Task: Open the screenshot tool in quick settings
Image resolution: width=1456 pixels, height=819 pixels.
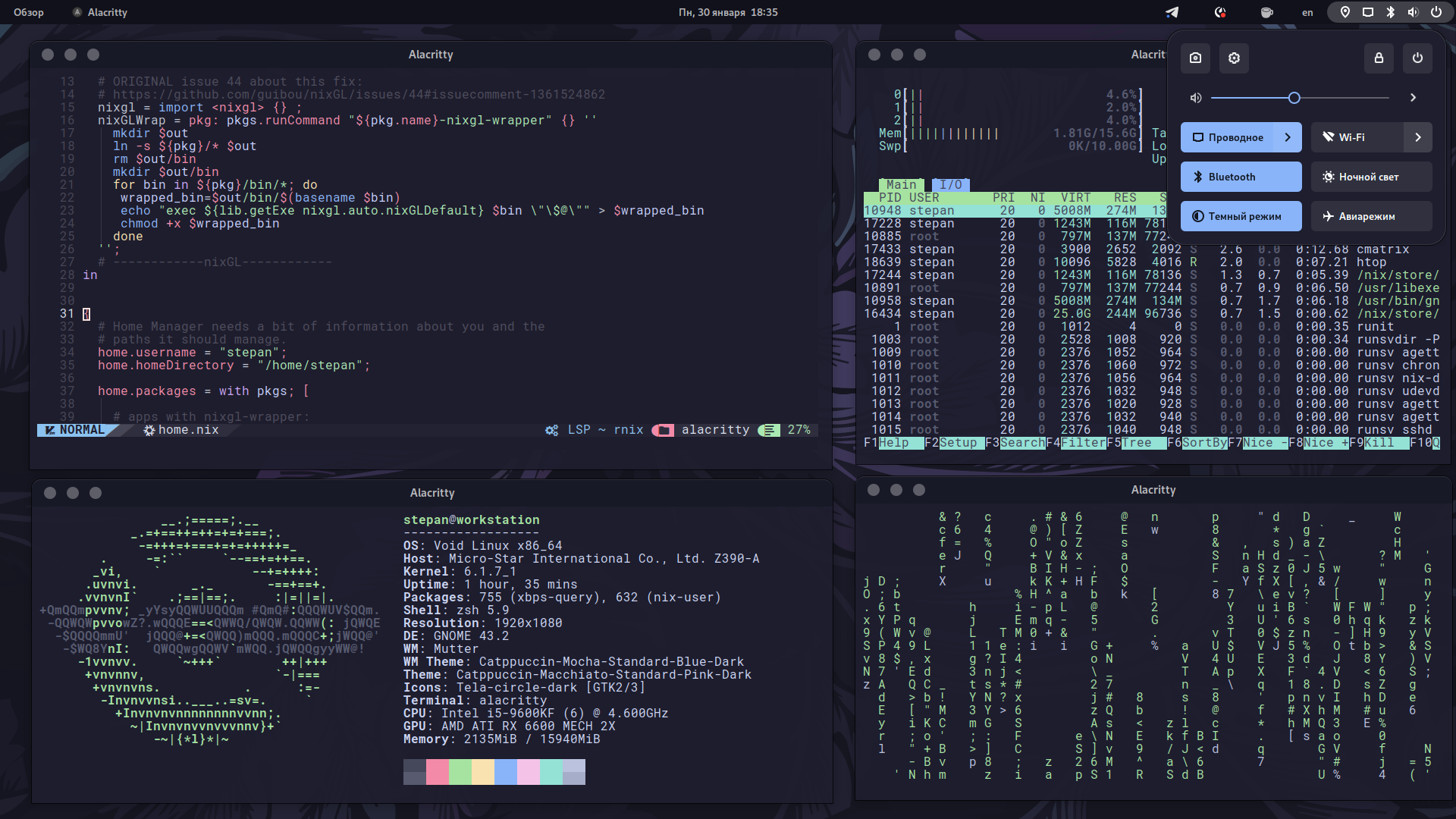Action: point(1196,58)
